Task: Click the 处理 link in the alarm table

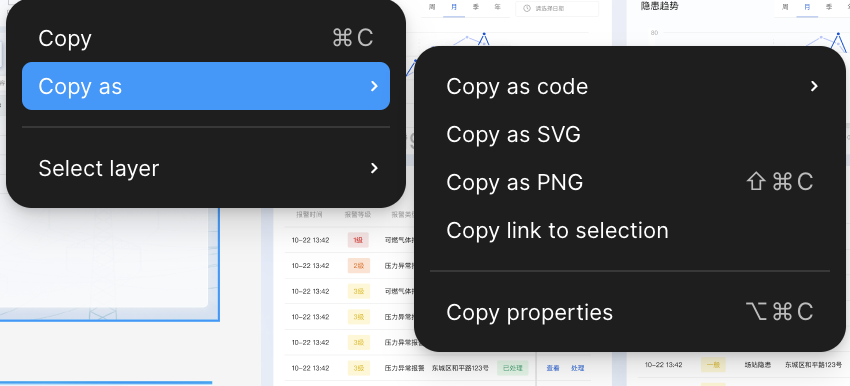Action: (577, 368)
